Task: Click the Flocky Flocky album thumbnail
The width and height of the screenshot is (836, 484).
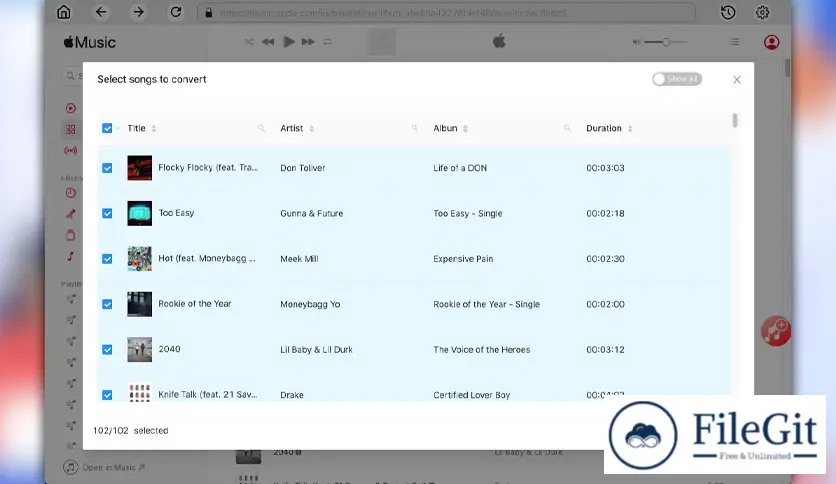Action: (140, 168)
